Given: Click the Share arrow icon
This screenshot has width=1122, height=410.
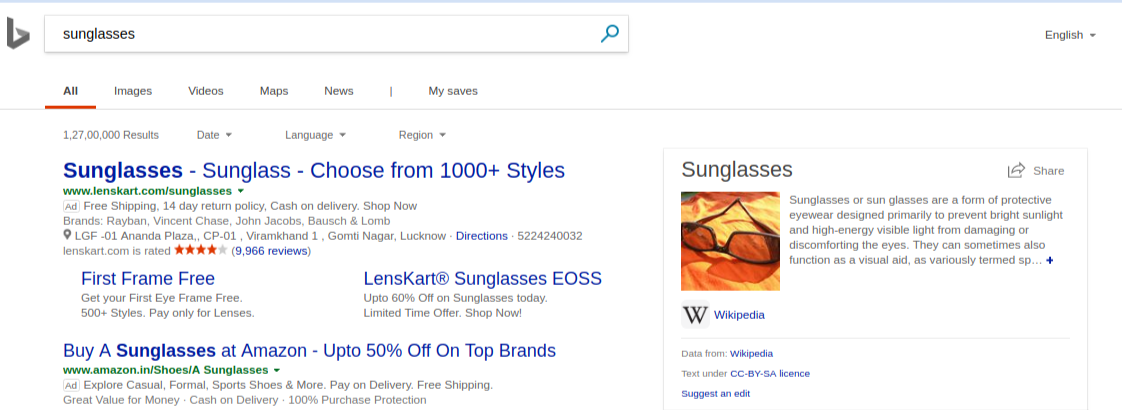Looking at the screenshot, I should (x=1016, y=170).
